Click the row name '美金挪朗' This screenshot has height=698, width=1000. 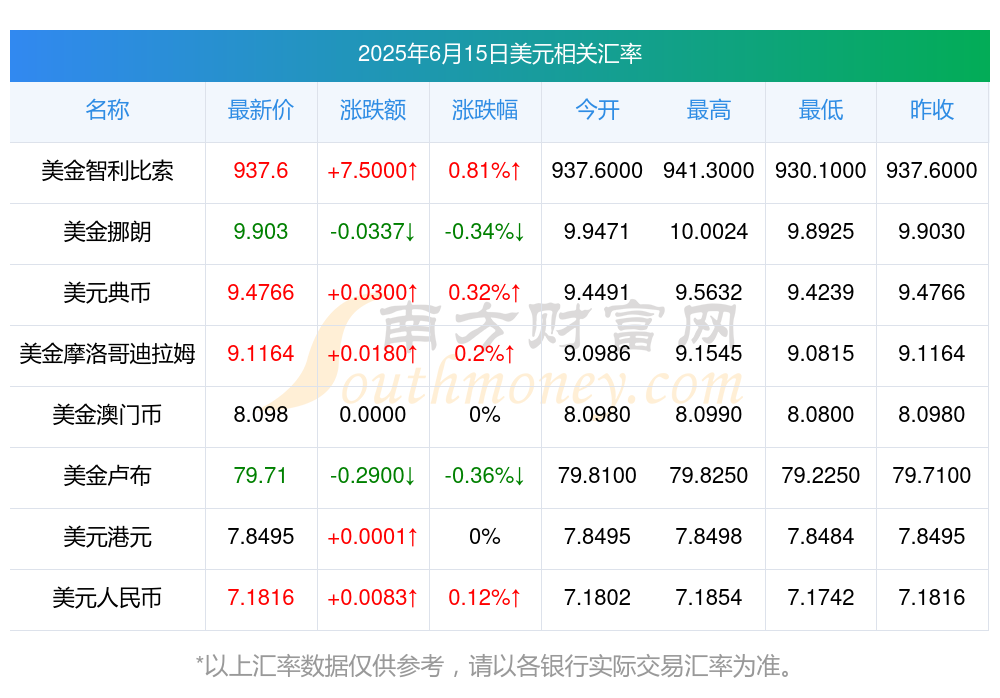pyautogui.click(x=107, y=232)
